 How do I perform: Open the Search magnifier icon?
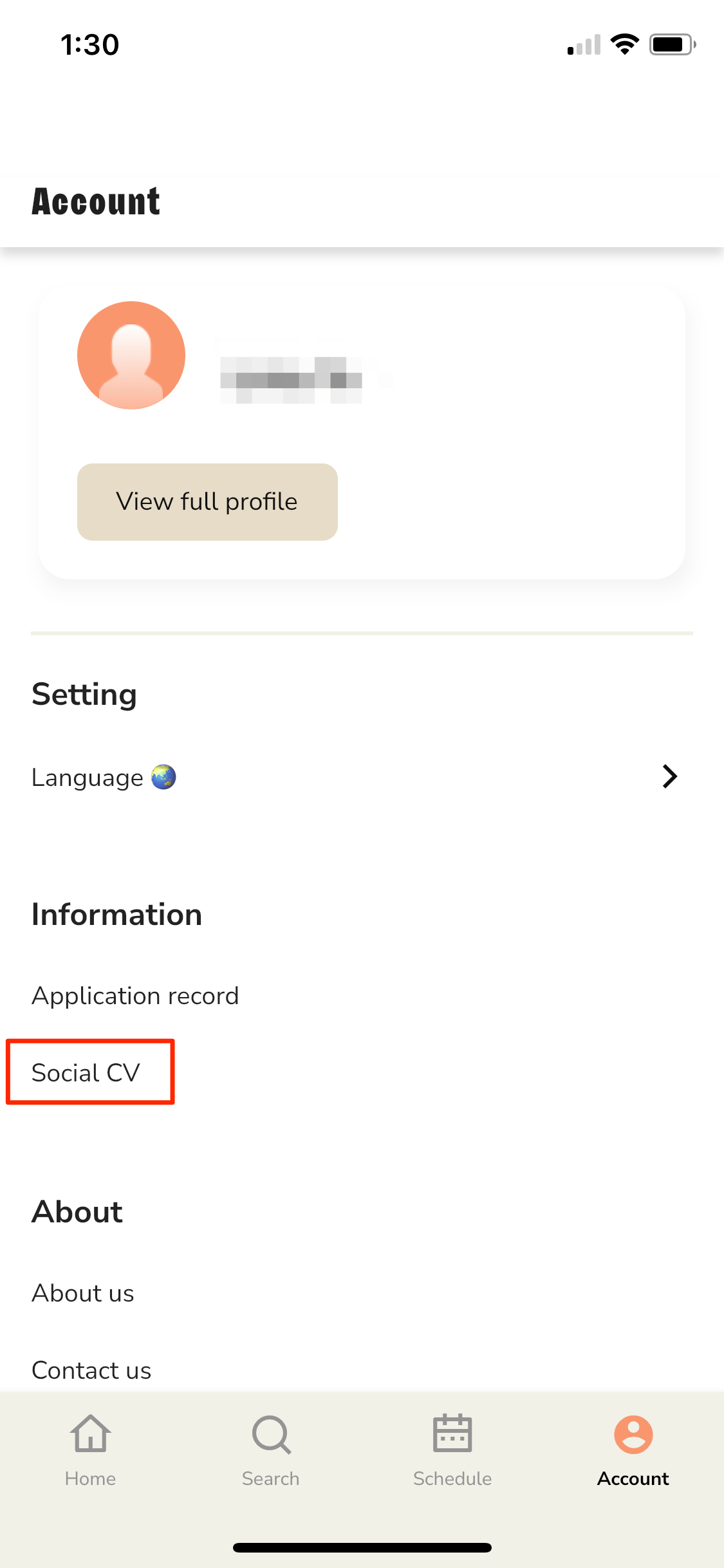pos(271,1434)
